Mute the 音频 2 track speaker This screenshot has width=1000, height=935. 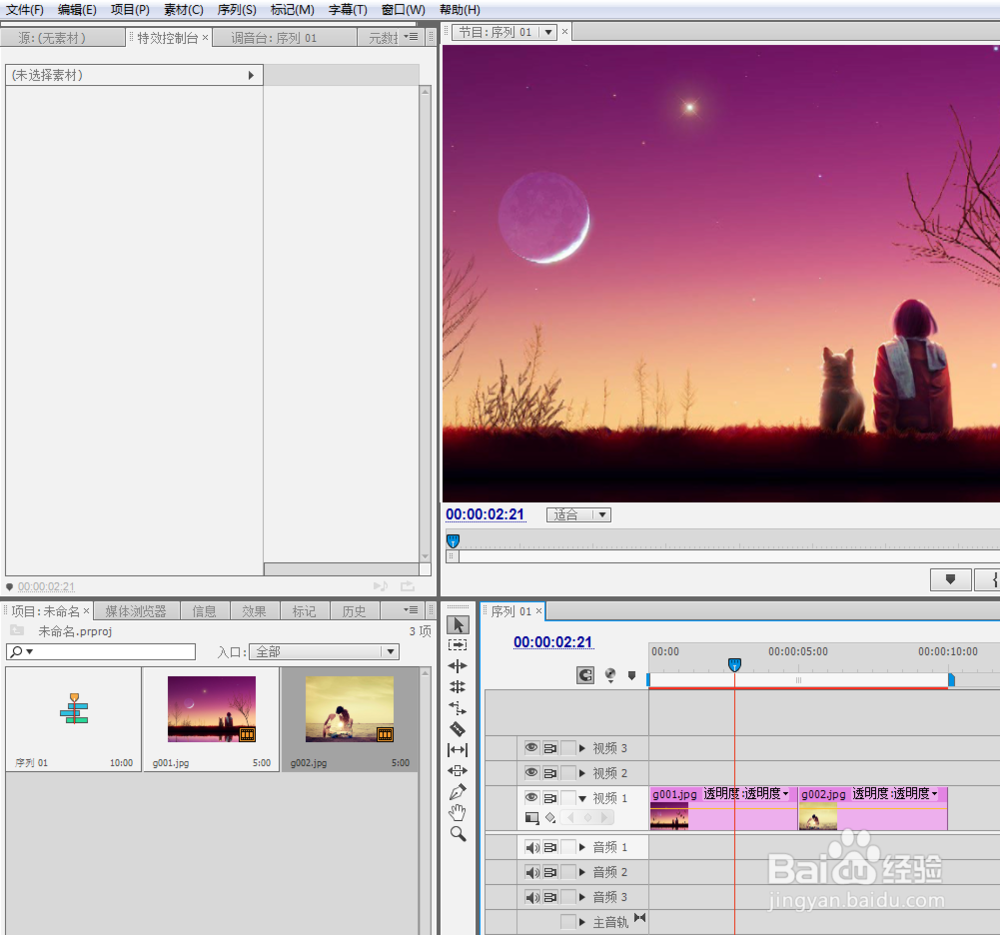coord(532,872)
